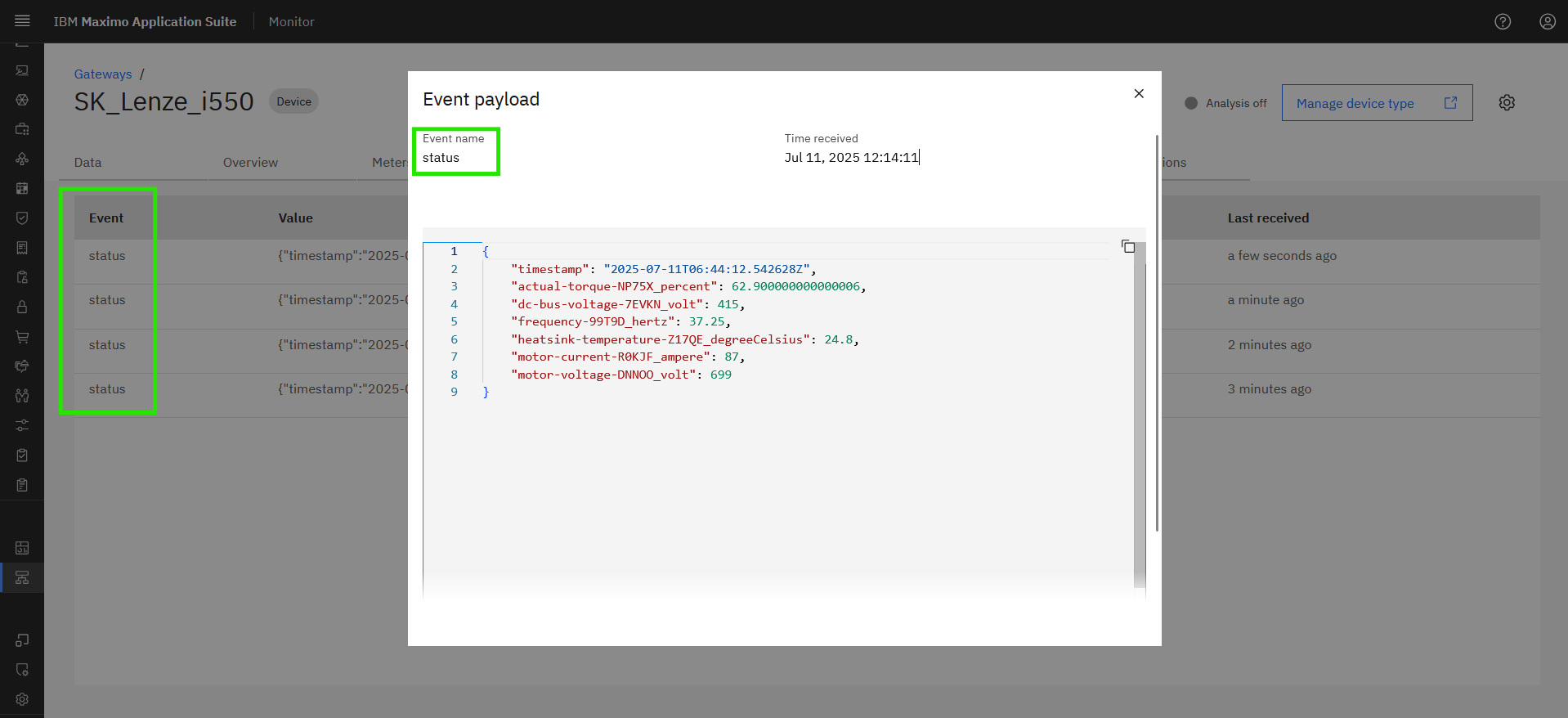Image resolution: width=1568 pixels, height=718 pixels.
Task: Click the shield with gear sidebar icon
Action: [x=22, y=670]
